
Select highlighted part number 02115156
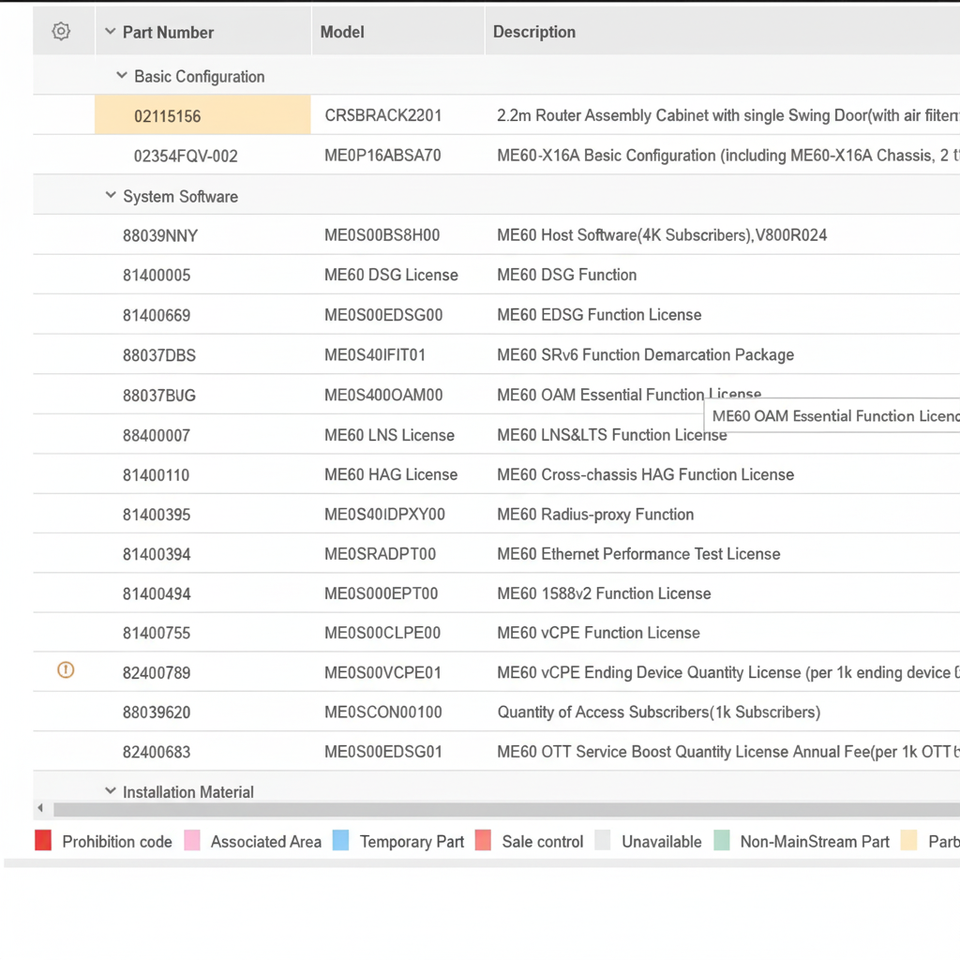(x=167, y=116)
